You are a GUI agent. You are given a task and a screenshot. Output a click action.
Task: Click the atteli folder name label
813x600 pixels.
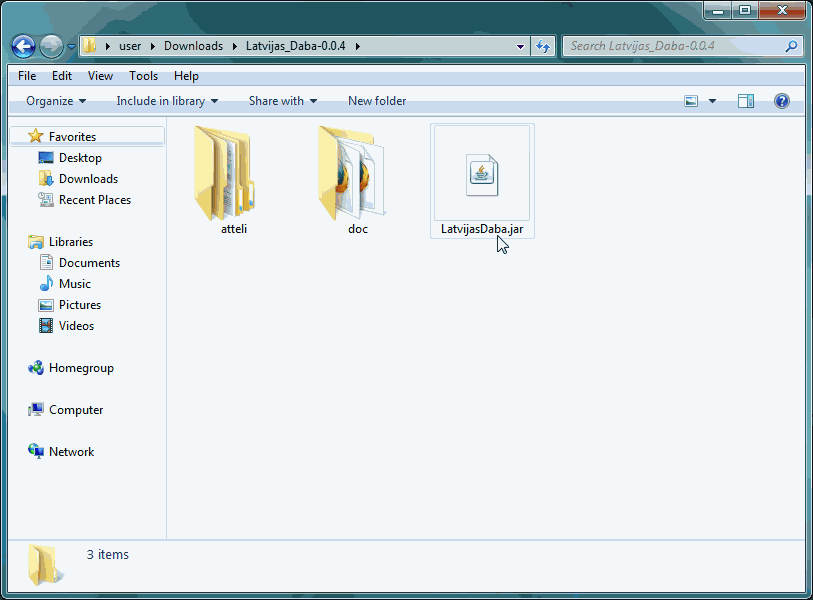click(x=234, y=229)
